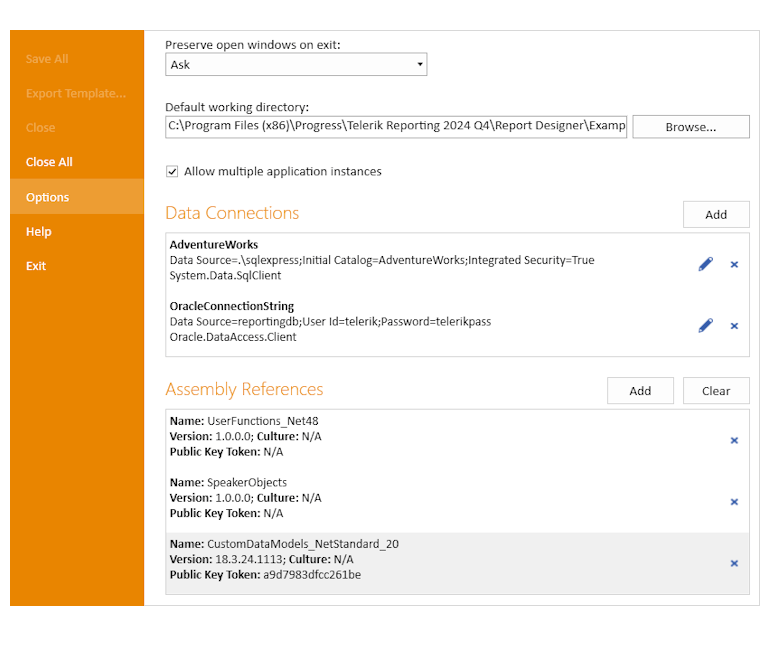Browse for a default working directory
Screen dimensions: 770x666
691,127
